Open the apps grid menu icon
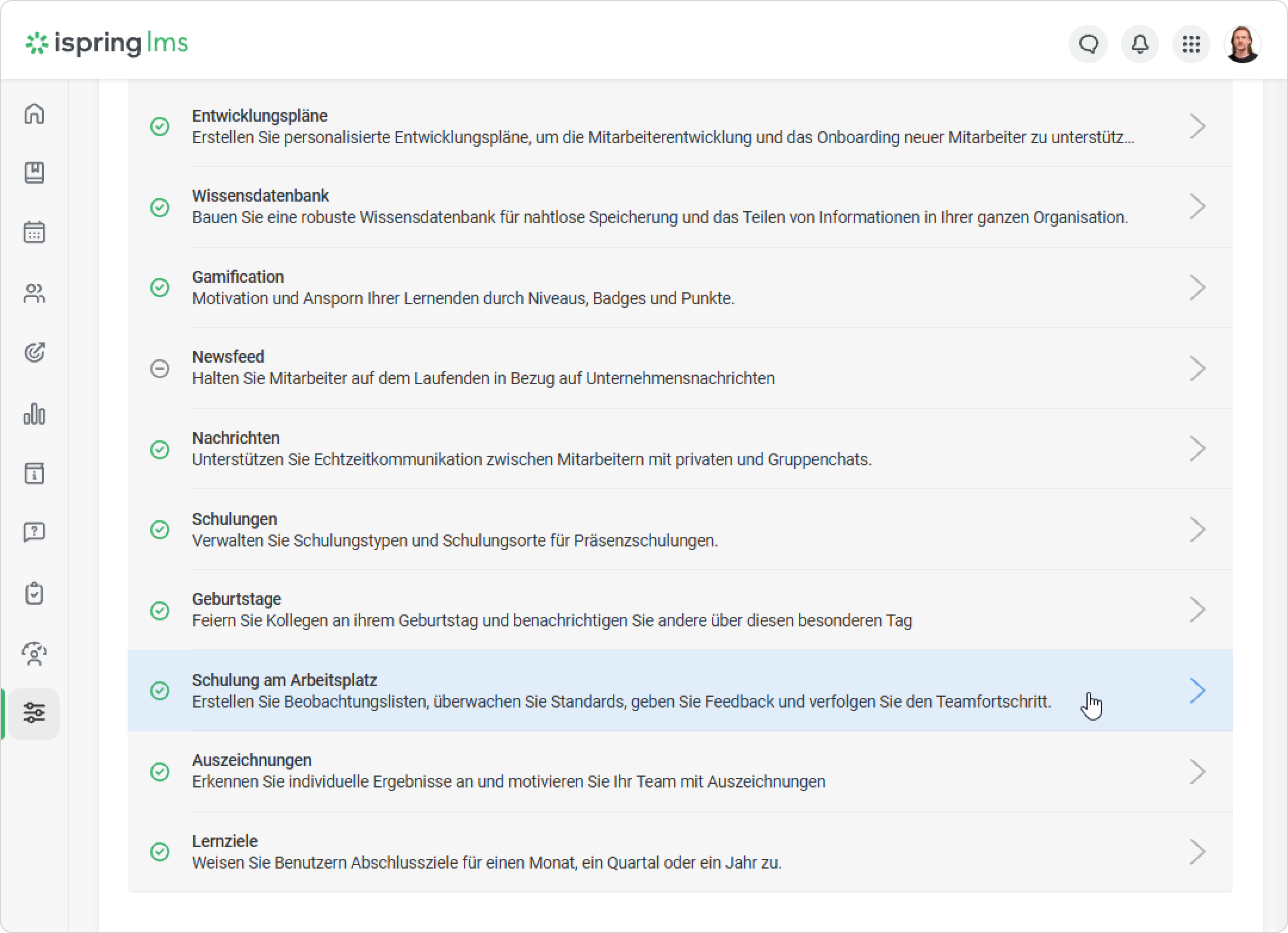The height and width of the screenshot is (933, 1288). 1191,44
